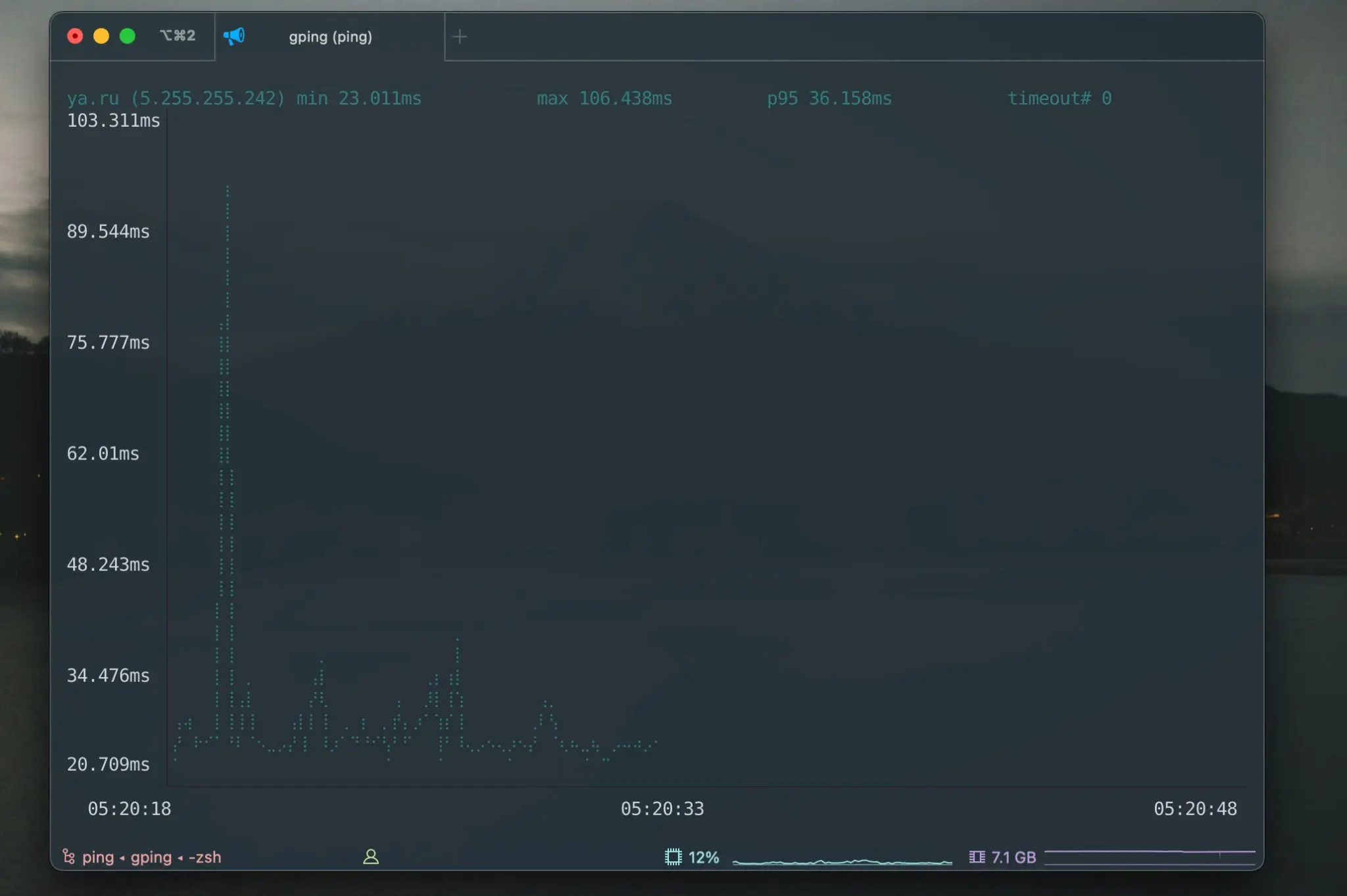Click the ping ◂ gping ◂ -zsh job text

[x=152, y=857]
